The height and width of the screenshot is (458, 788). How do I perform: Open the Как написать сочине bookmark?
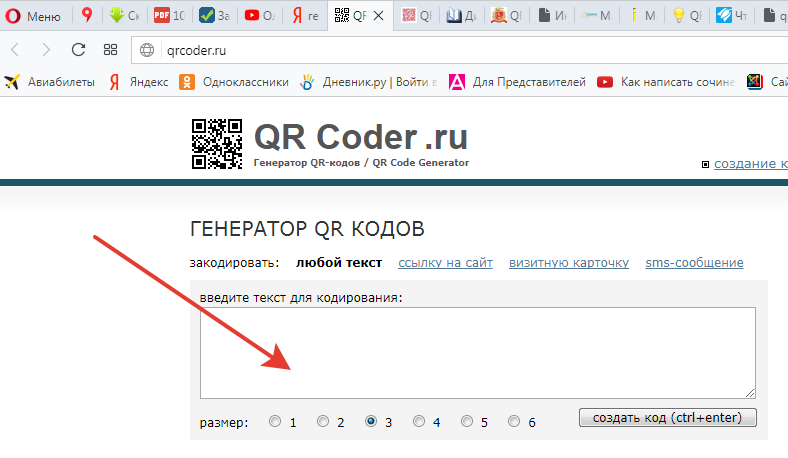tap(665, 82)
